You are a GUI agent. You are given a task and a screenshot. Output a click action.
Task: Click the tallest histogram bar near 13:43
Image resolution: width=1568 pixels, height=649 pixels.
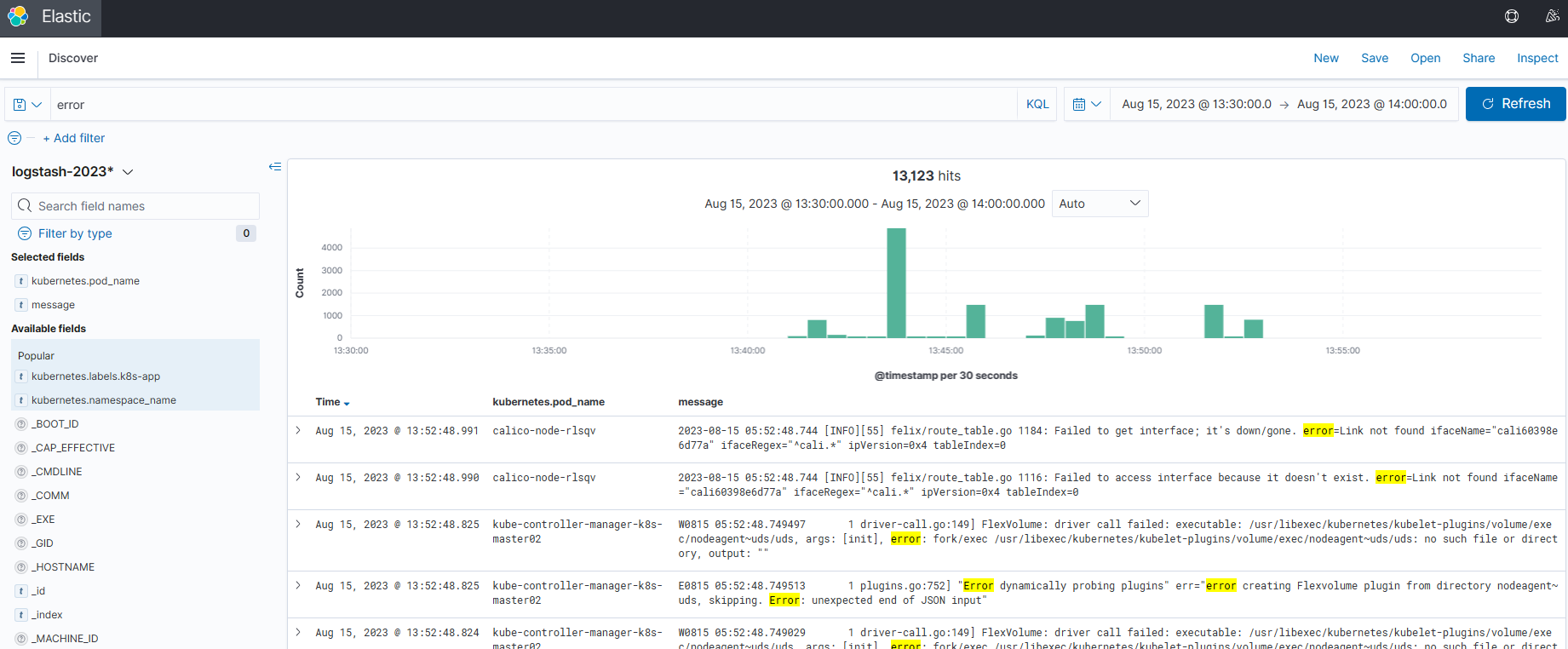tap(896, 283)
